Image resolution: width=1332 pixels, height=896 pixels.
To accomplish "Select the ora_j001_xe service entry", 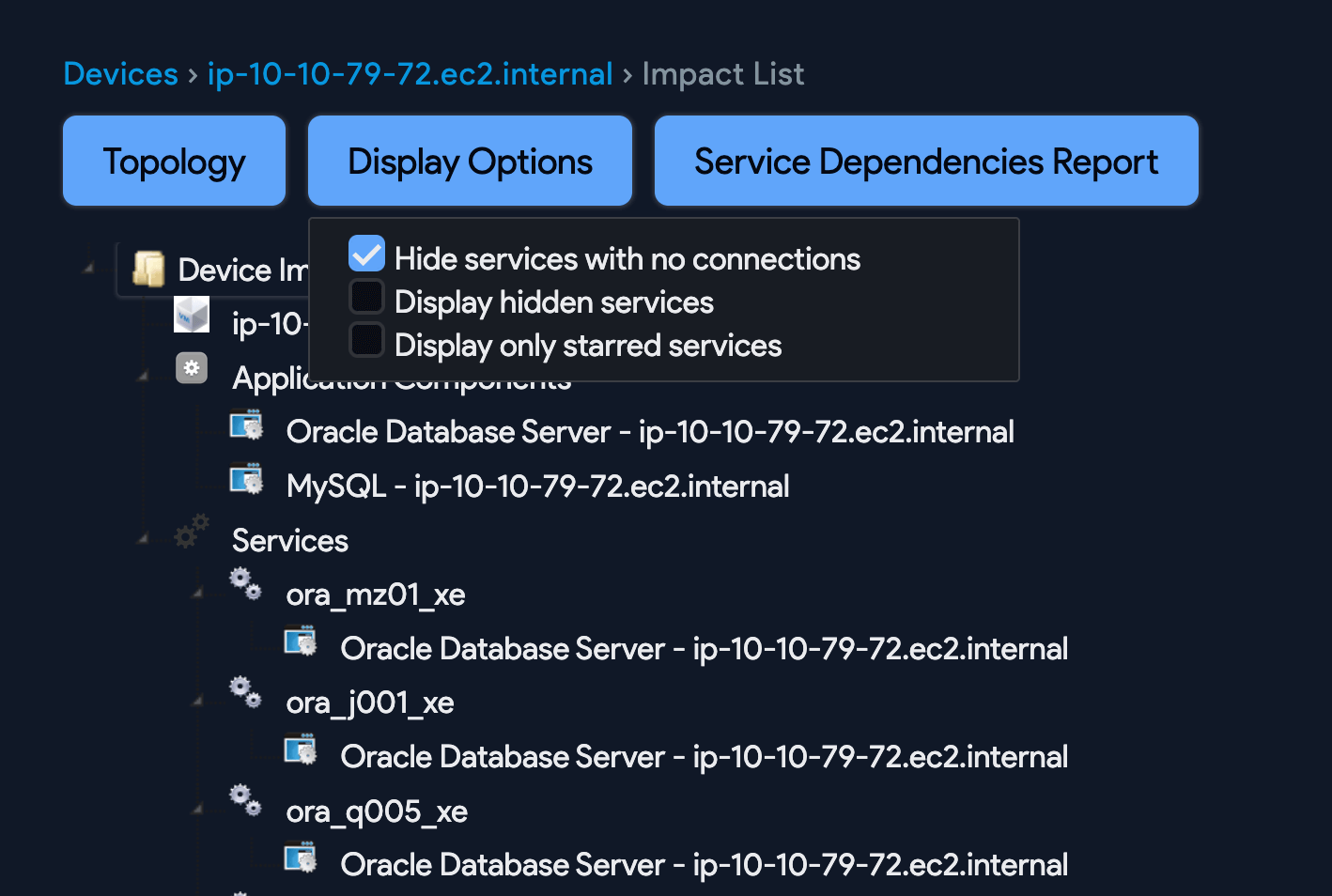I will [x=369, y=702].
